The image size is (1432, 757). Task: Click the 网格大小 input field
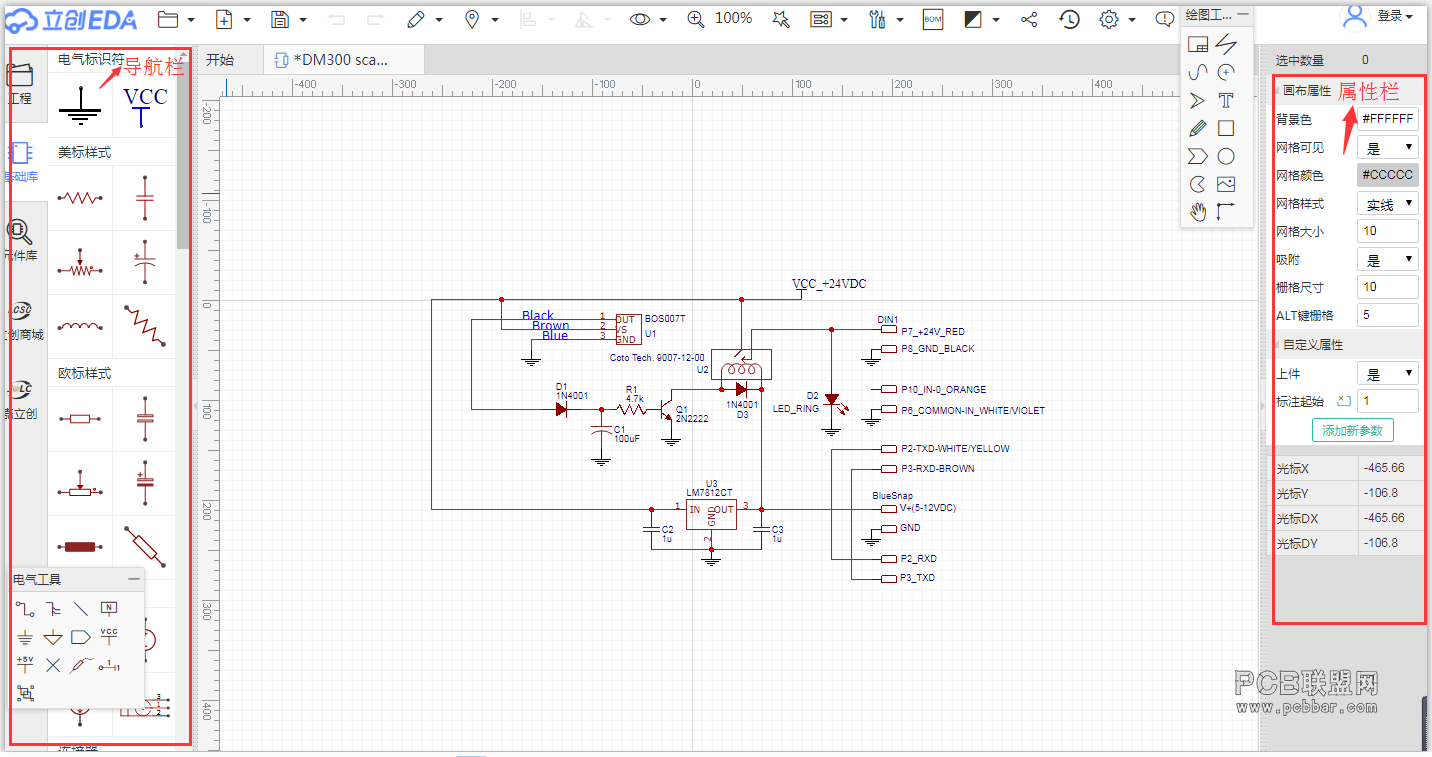[1388, 231]
